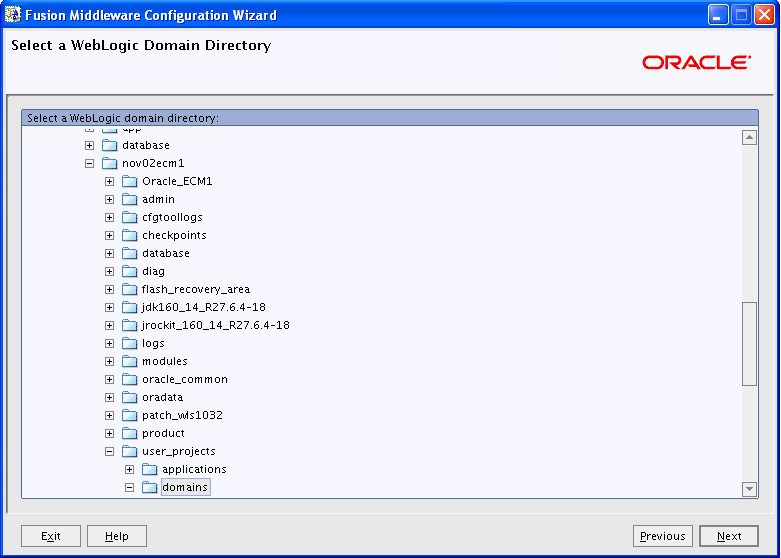Click the wizard icon in title bar

[x=12, y=15]
